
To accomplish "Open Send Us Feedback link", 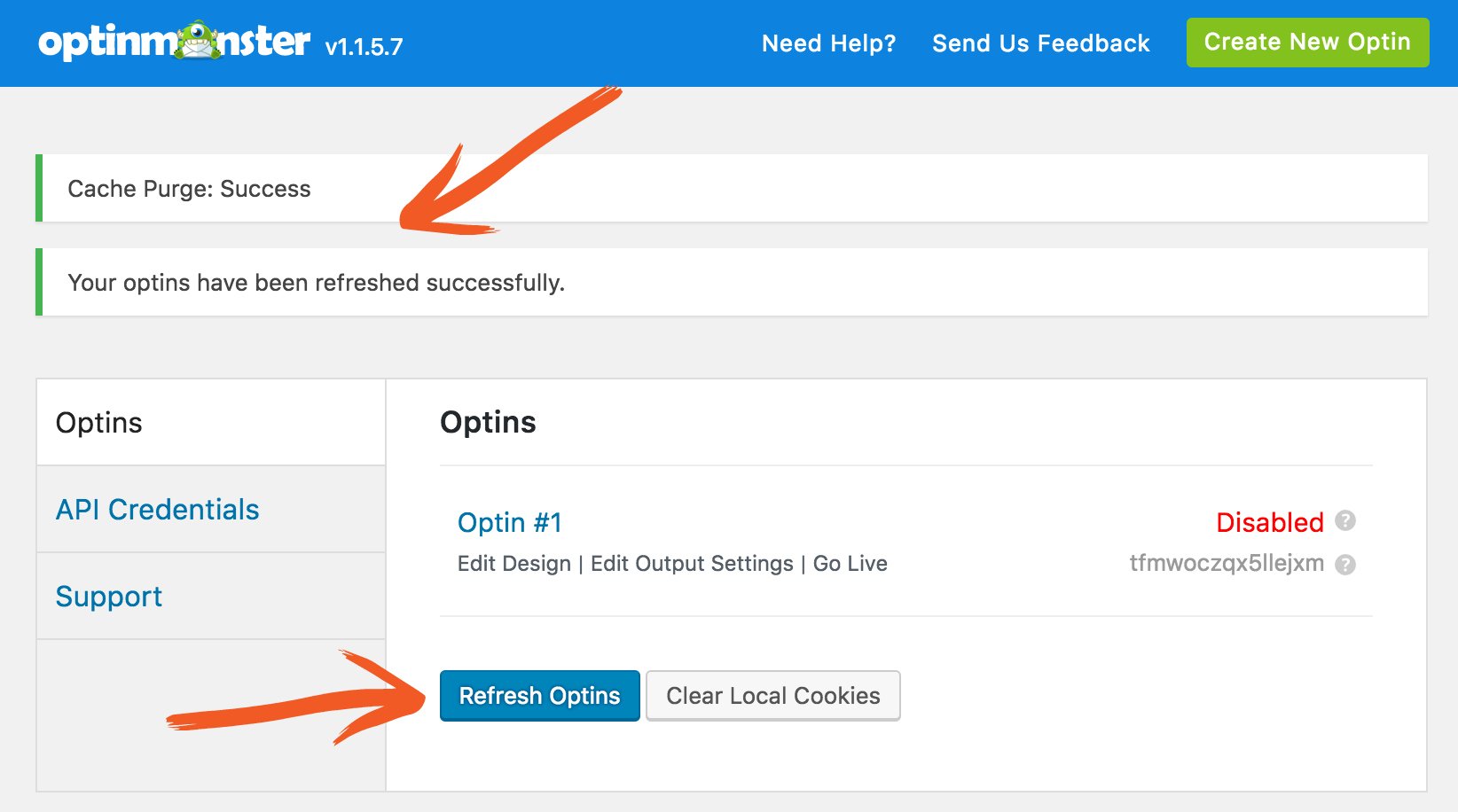I will coord(1040,43).
